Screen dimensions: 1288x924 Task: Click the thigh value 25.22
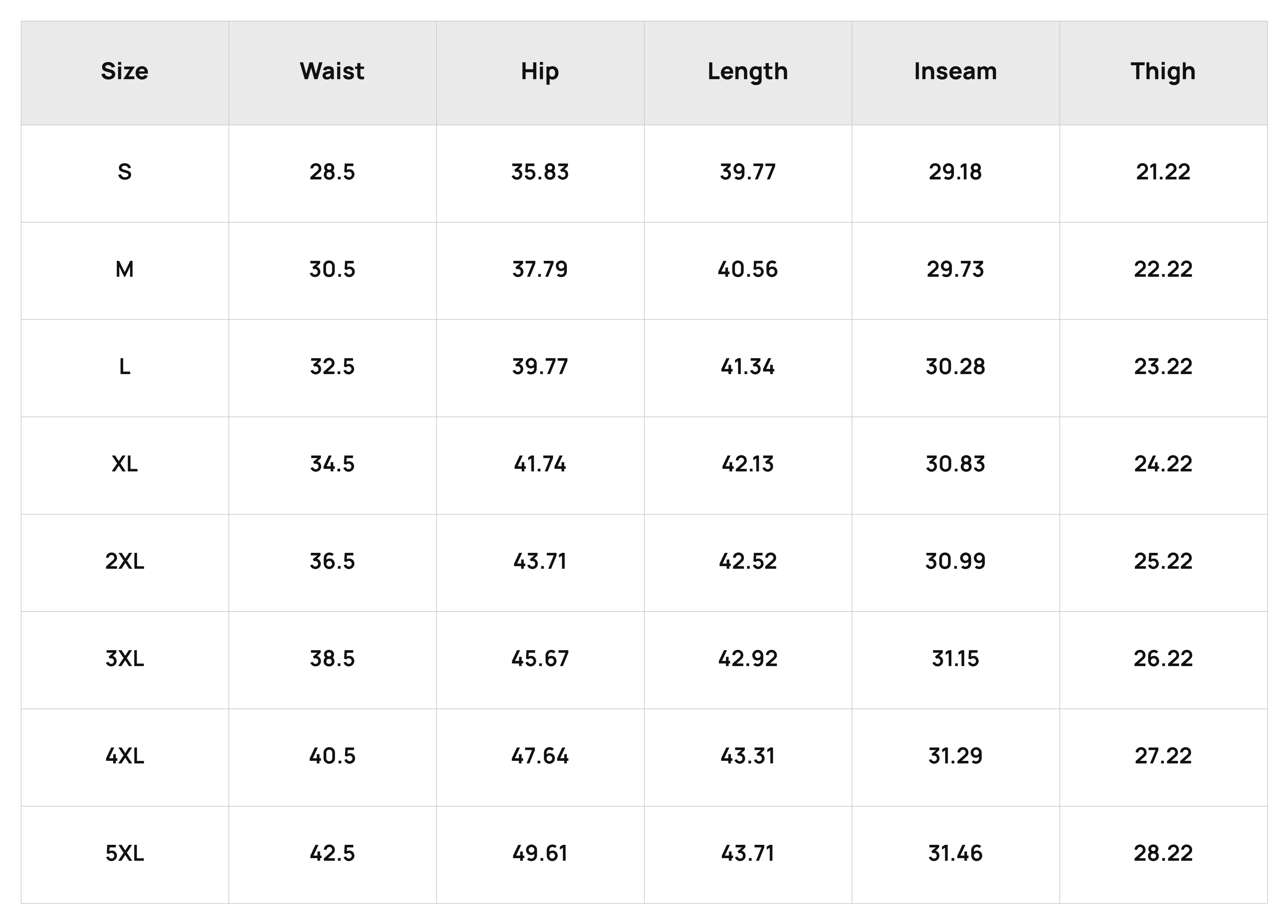1163,561
